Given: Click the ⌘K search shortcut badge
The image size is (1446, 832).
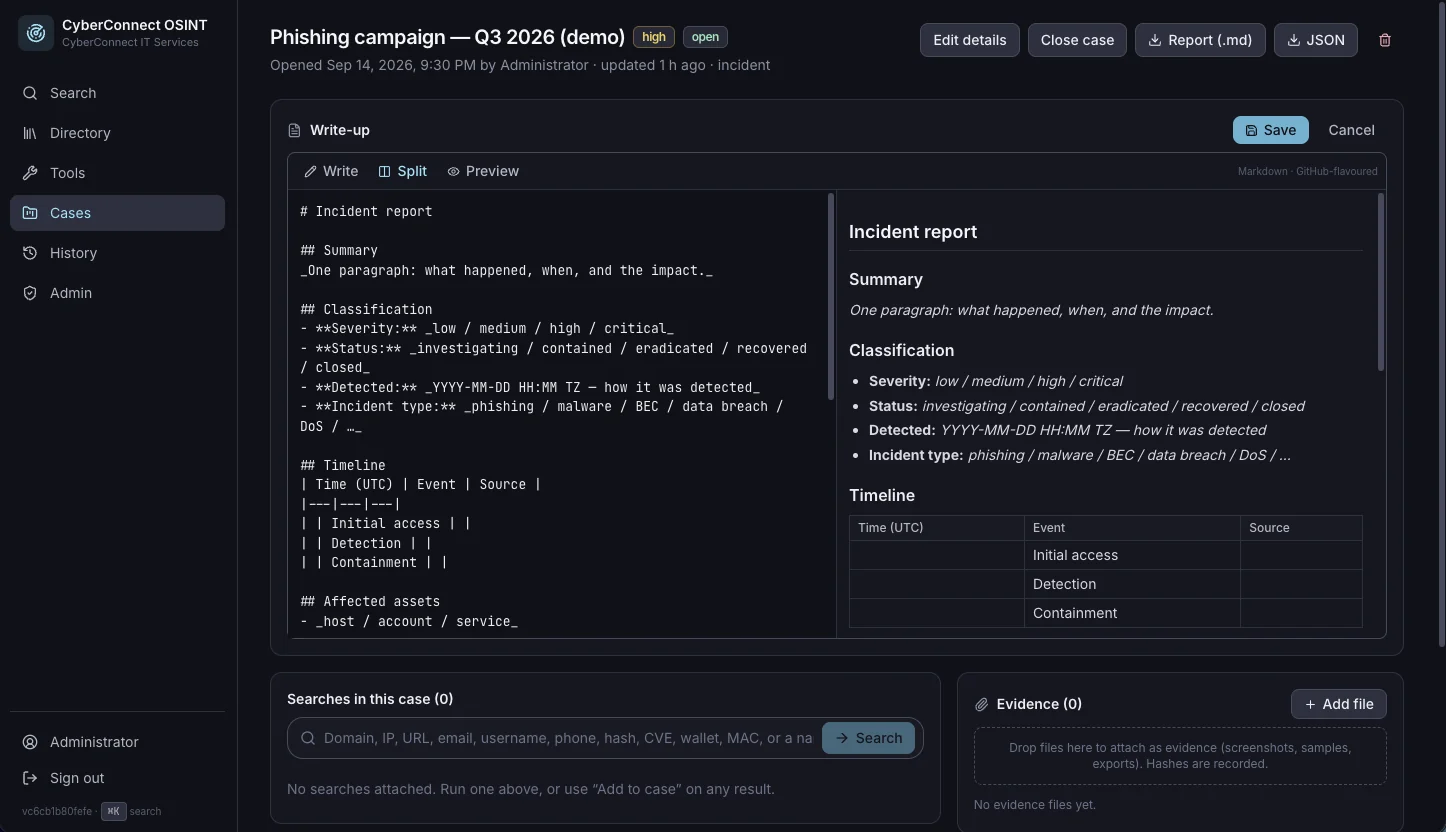Looking at the screenshot, I should pos(113,811).
